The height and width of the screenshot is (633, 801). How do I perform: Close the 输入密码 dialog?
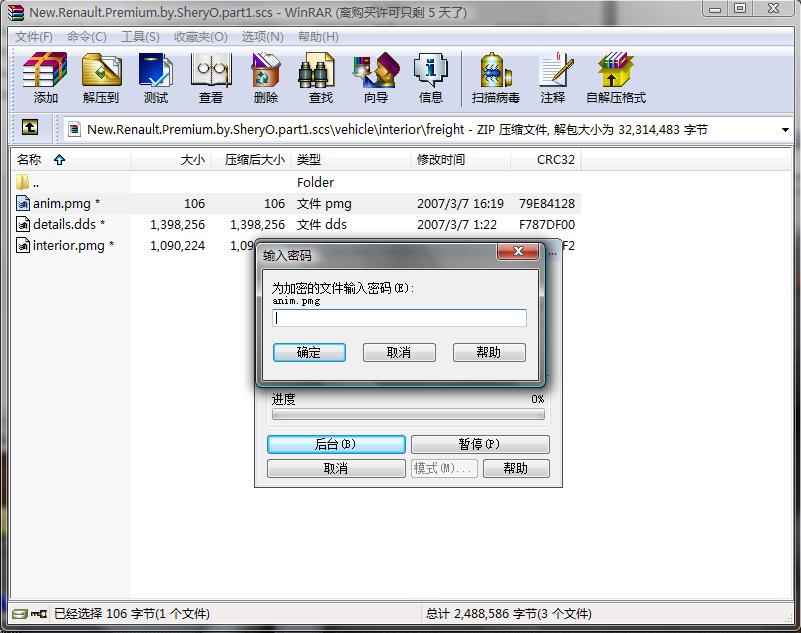pos(518,251)
